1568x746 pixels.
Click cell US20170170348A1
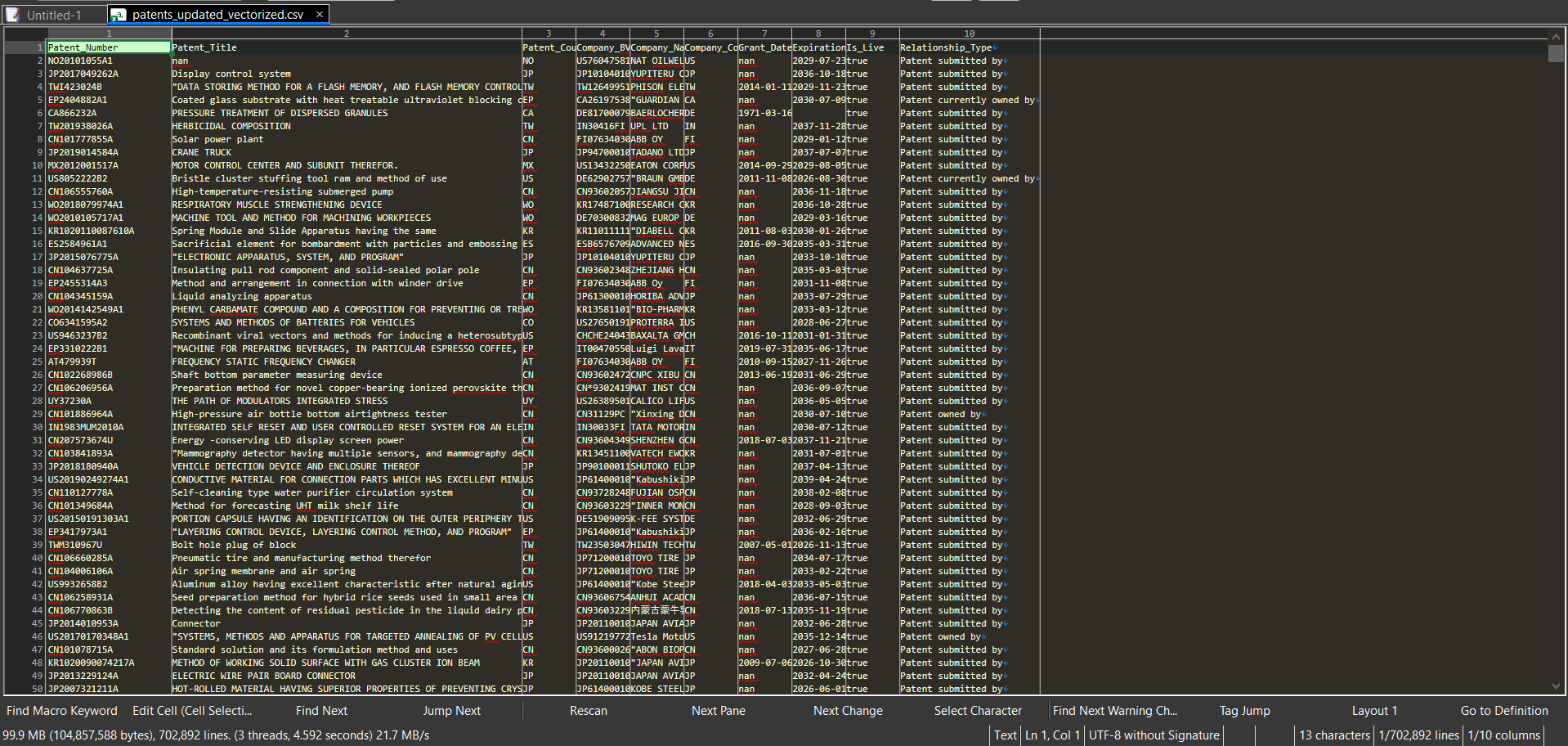coord(109,636)
